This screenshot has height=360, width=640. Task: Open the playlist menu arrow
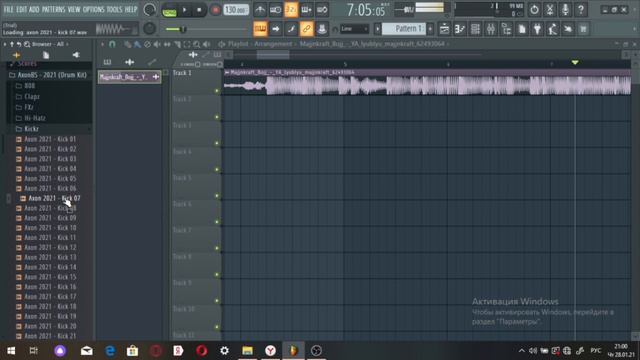point(102,44)
